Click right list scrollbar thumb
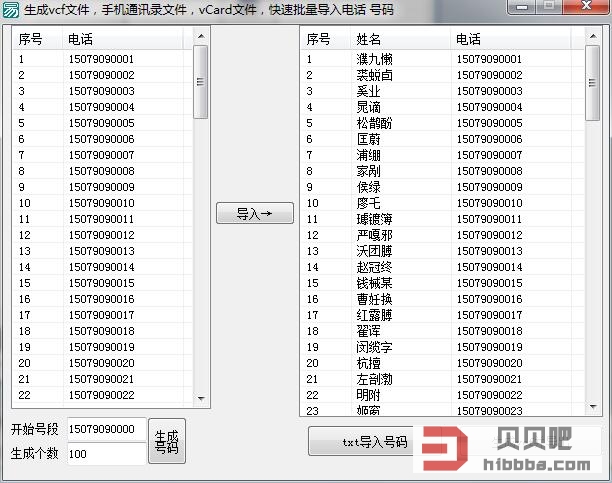Viewport: 612px width, 483px height. [x=592, y=83]
